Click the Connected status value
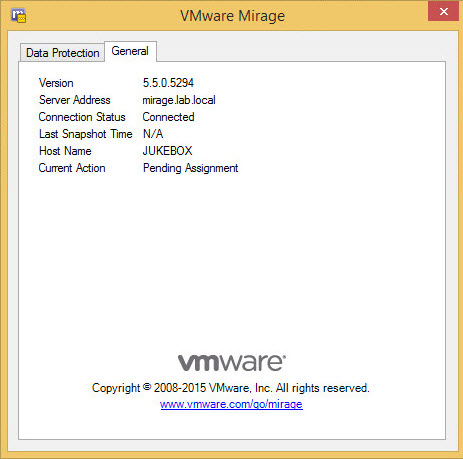The image size is (463, 459). (168, 117)
